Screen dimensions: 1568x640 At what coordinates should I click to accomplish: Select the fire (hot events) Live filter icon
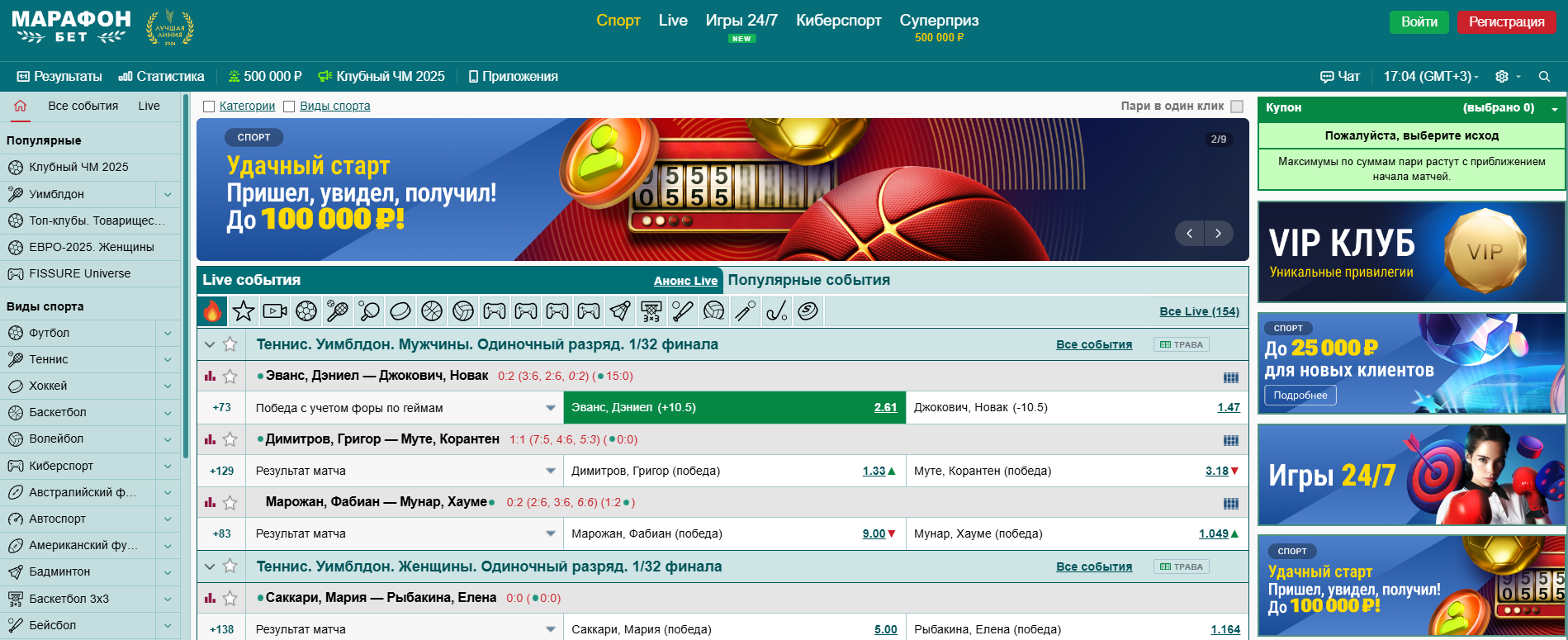point(212,311)
